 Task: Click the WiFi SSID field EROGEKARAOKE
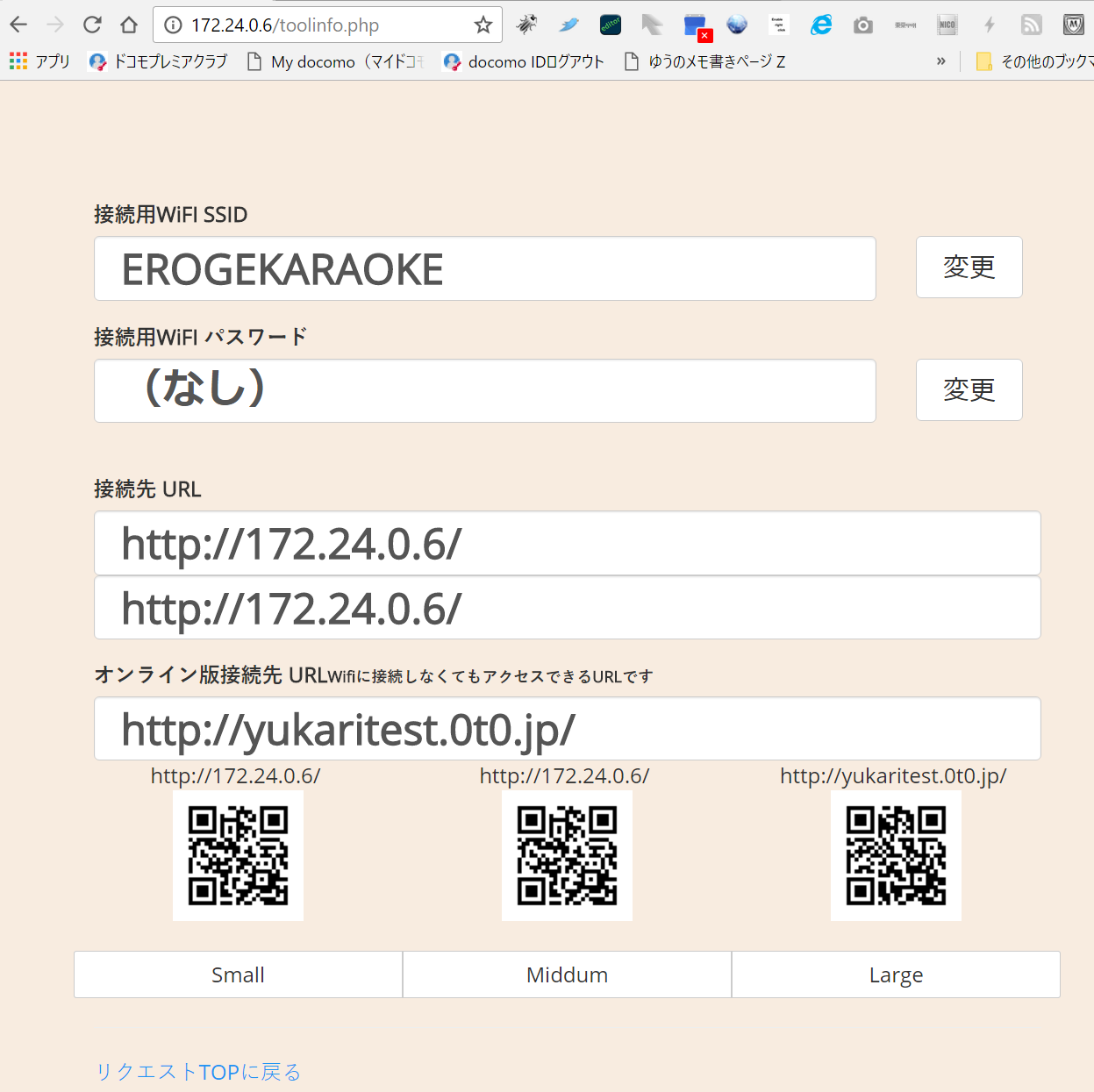[485, 268]
